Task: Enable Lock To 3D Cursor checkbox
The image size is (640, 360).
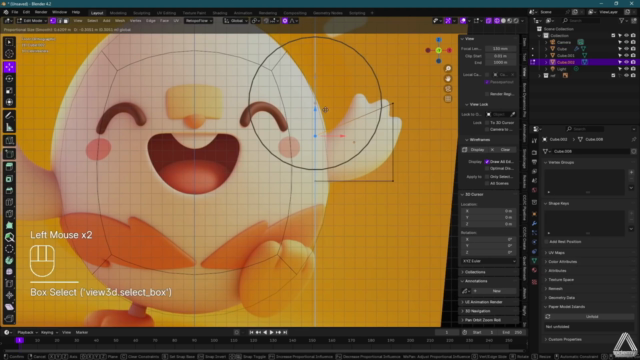Action: click(487, 122)
